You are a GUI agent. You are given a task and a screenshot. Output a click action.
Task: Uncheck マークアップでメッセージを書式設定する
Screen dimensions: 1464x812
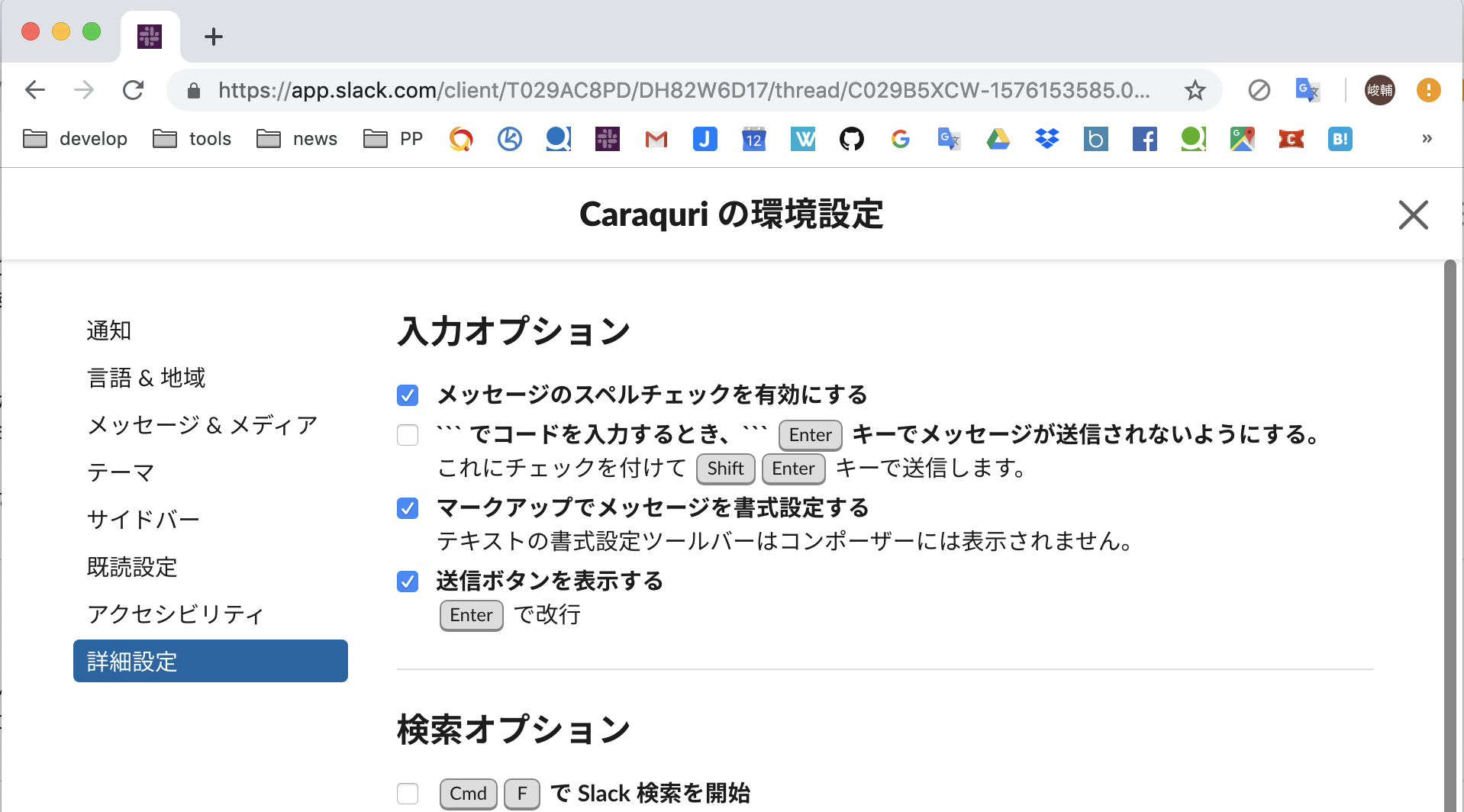[408, 508]
